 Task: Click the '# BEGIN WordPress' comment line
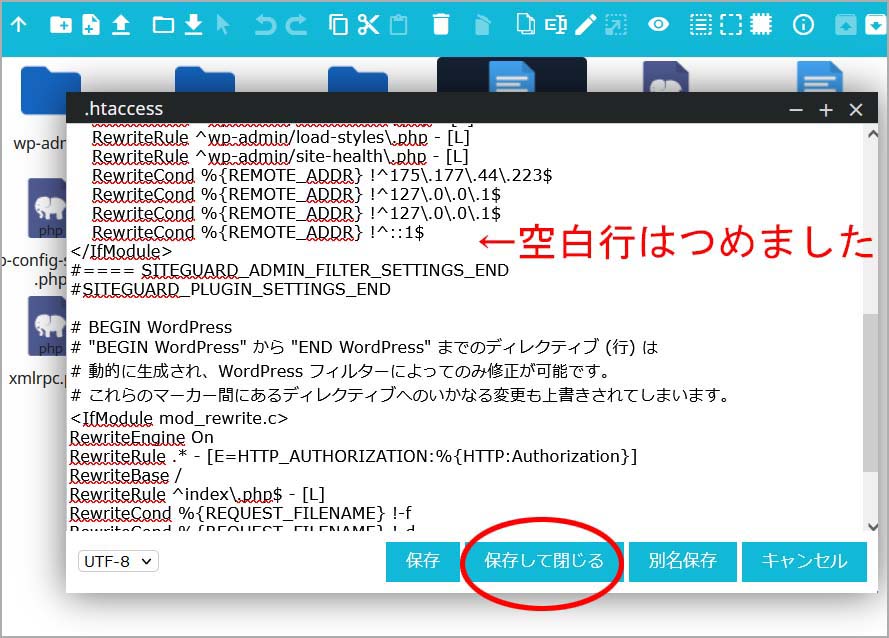[151, 327]
